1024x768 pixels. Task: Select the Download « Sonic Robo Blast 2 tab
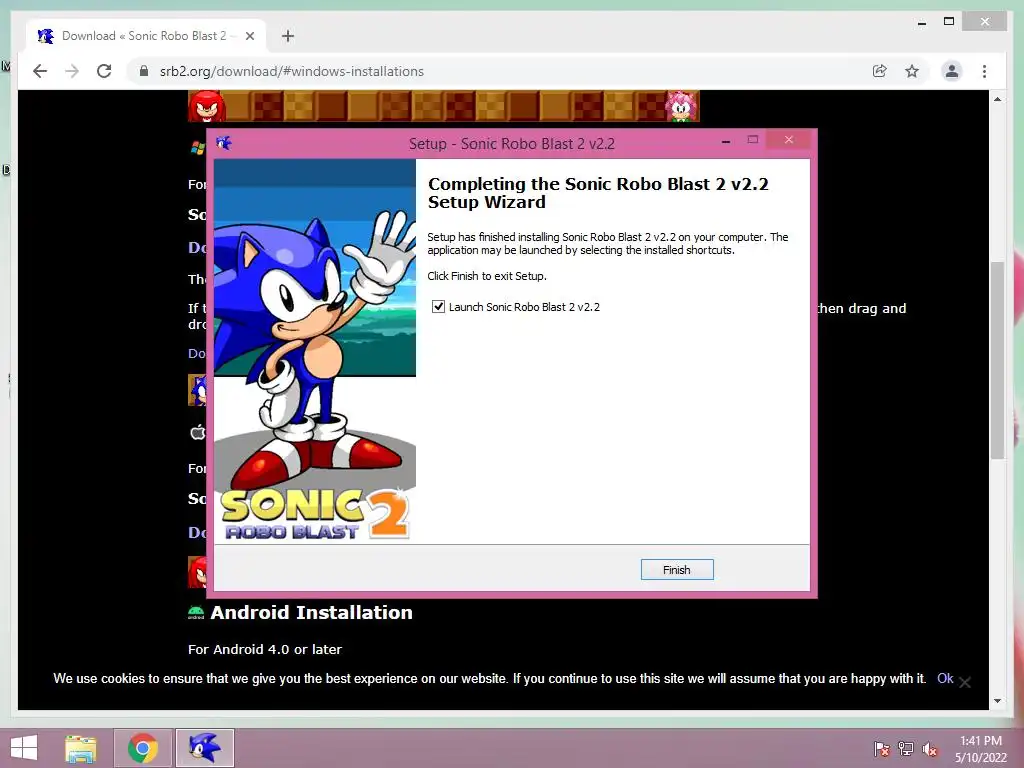[x=144, y=36]
